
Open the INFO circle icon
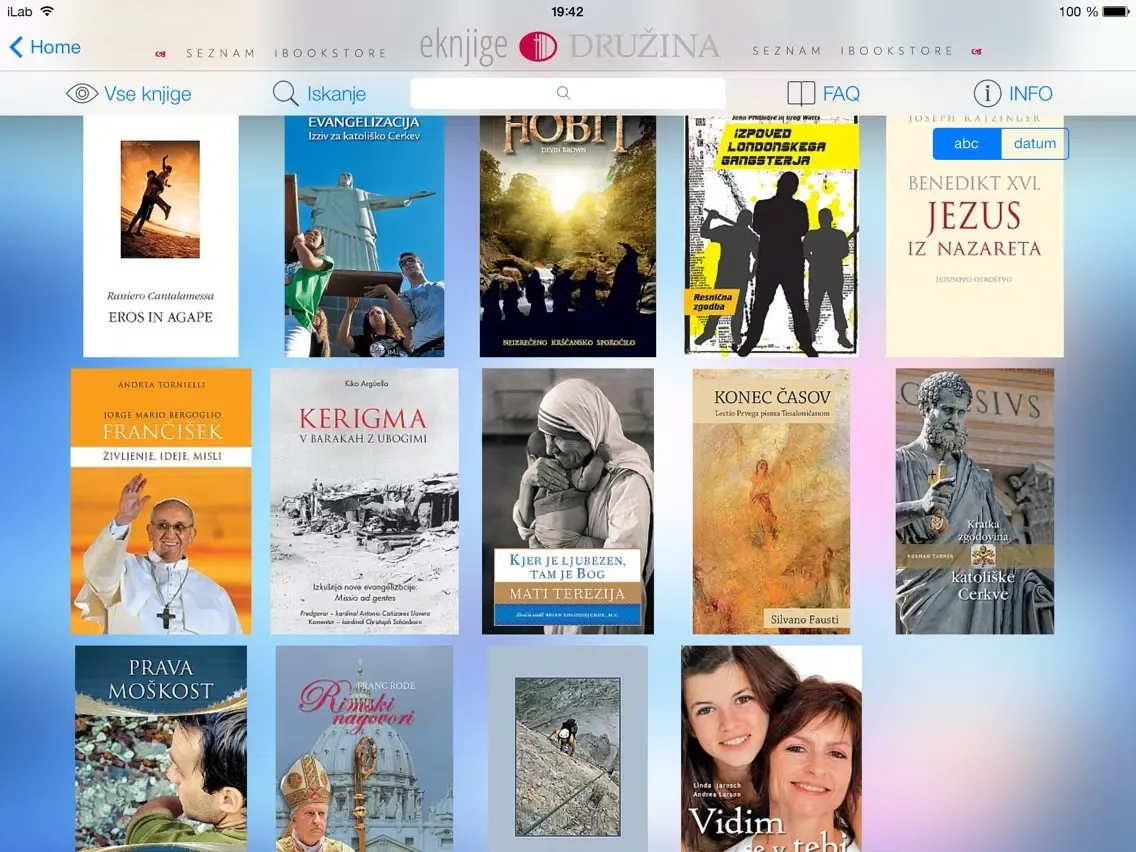(987, 93)
